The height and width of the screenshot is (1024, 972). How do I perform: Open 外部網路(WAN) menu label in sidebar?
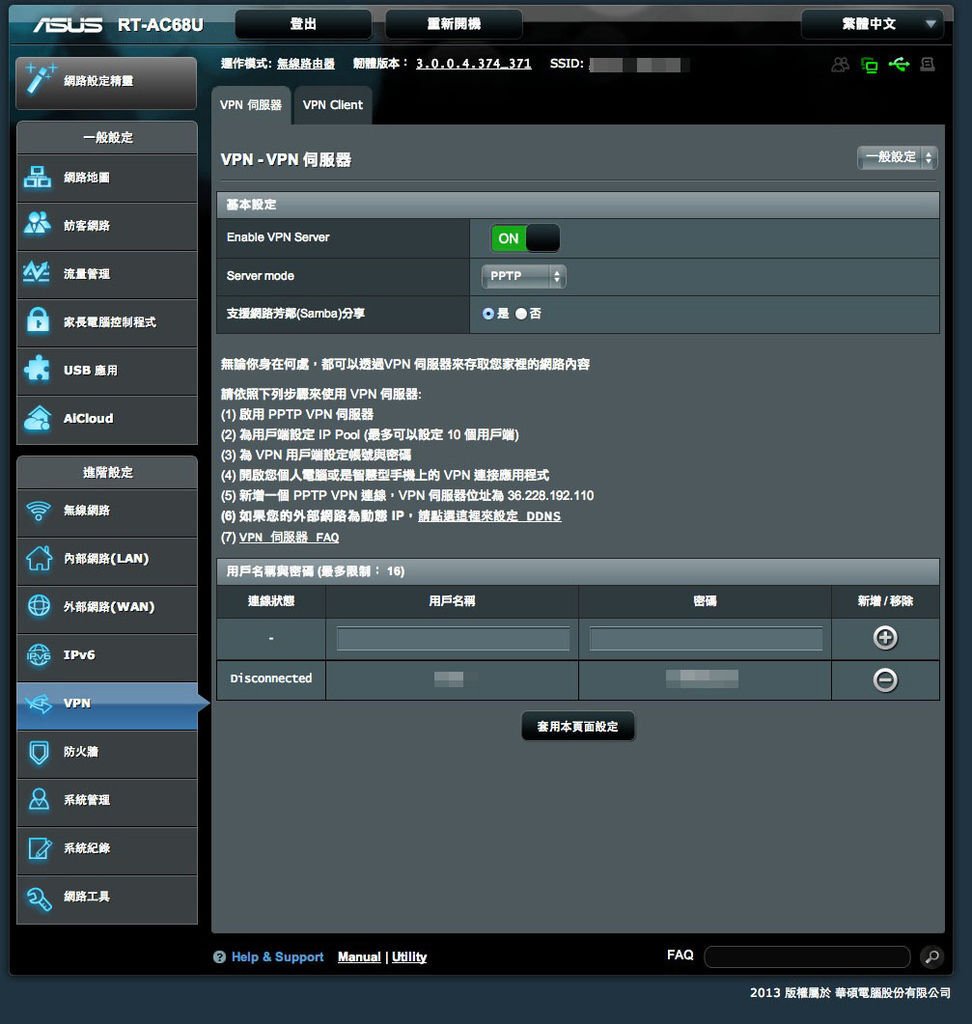click(109, 607)
